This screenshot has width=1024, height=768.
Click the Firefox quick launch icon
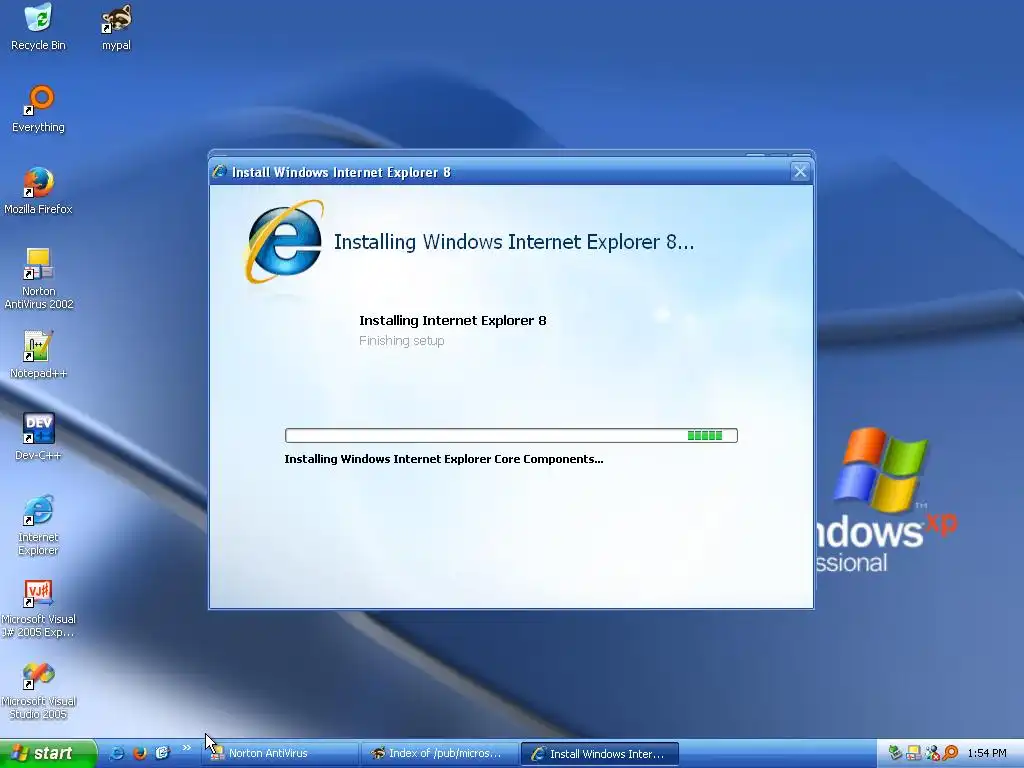(140, 753)
